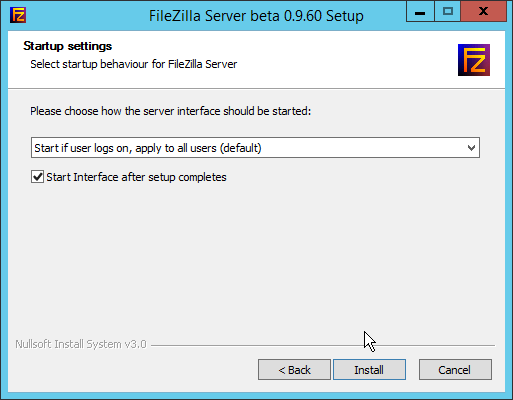Click the 'Please choose how the server interface' label

[x=170, y=111]
